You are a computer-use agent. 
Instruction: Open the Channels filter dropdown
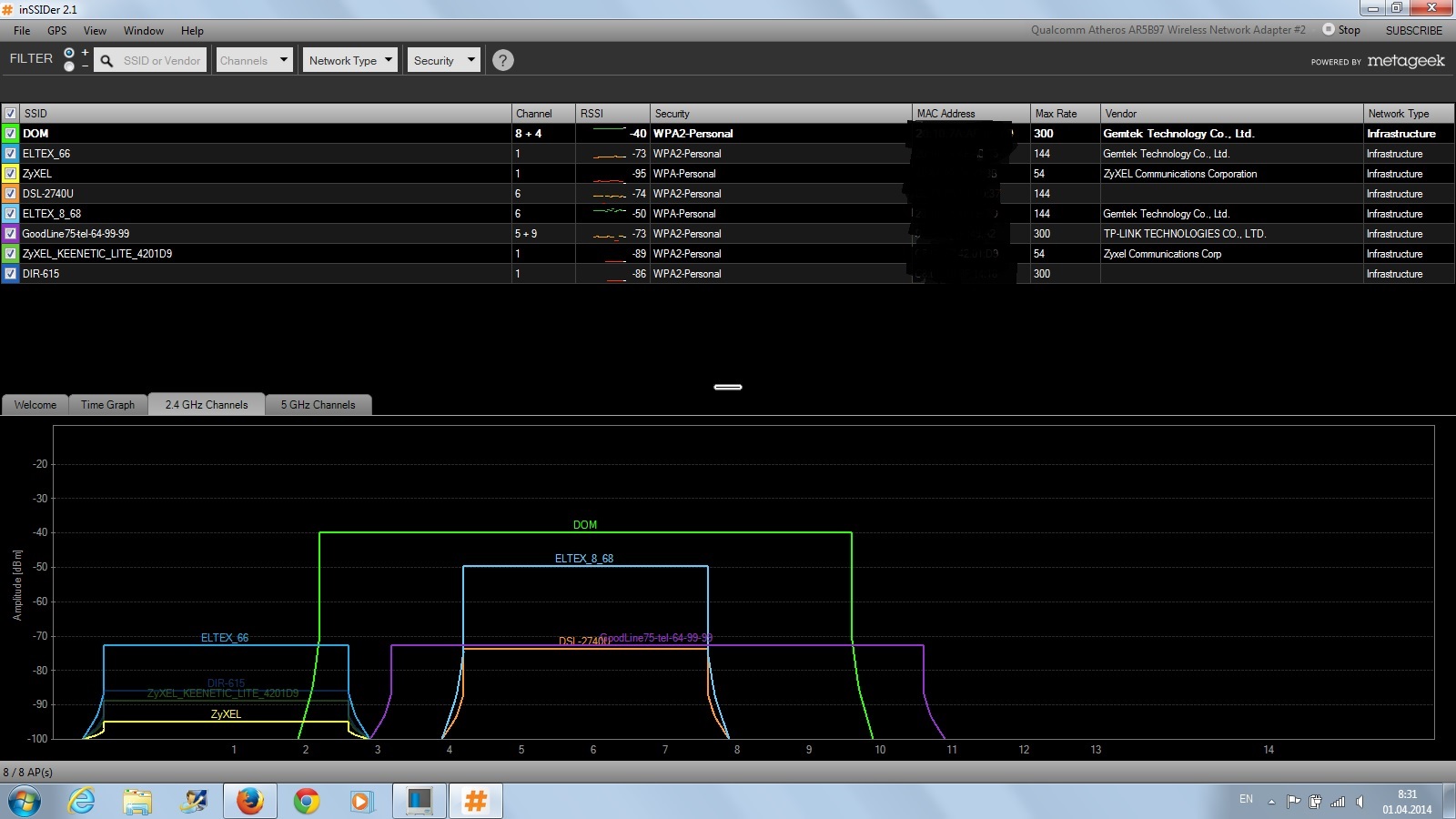(x=254, y=60)
